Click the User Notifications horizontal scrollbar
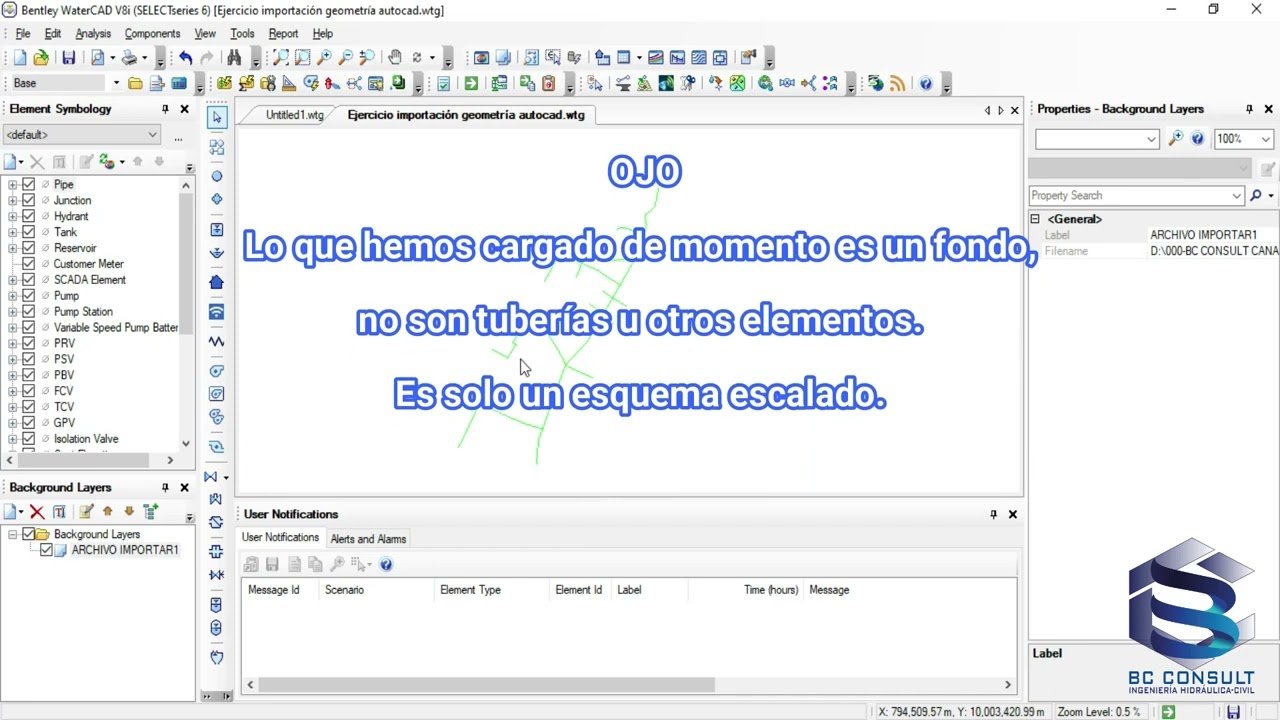Screen dimensions: 1280x720 click(628, 685)
